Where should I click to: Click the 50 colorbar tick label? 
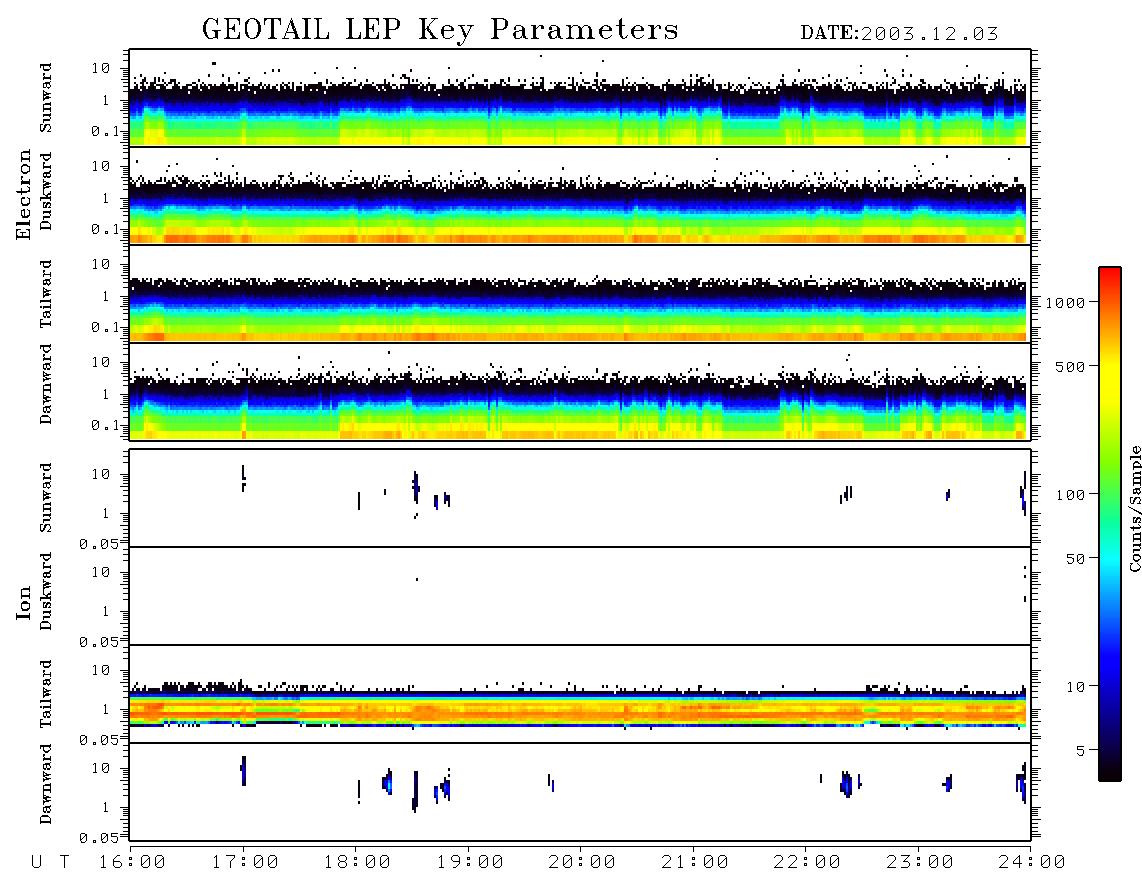click(1075, 559)
